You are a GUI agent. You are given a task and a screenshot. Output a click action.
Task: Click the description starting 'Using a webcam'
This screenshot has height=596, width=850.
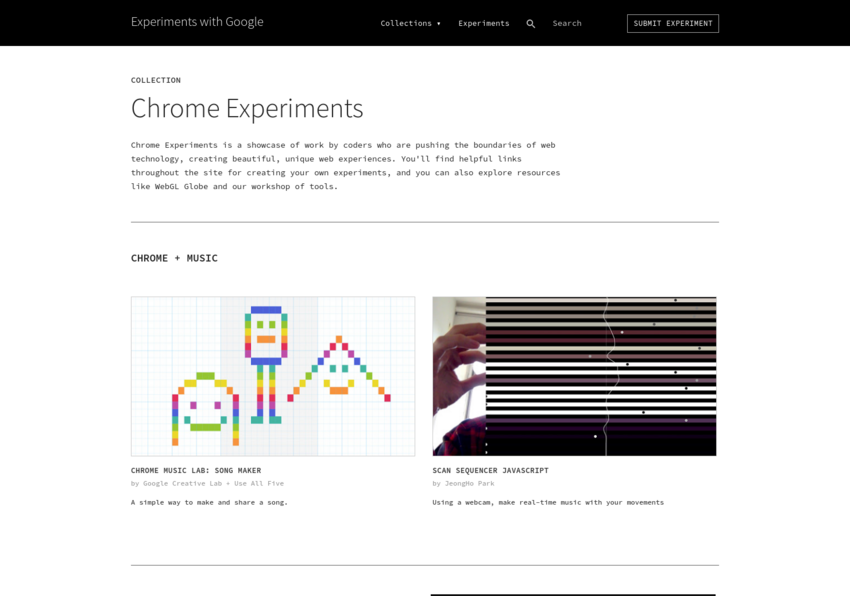(548, 502)
